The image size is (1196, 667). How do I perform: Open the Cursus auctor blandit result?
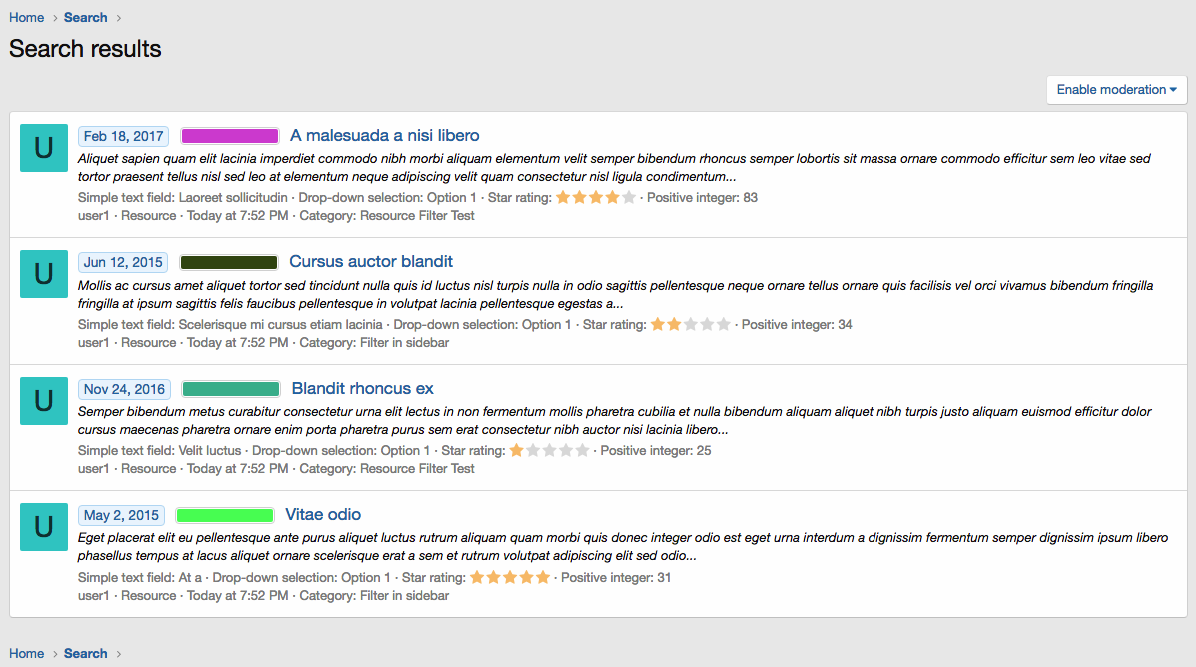(x=371, y=261)
